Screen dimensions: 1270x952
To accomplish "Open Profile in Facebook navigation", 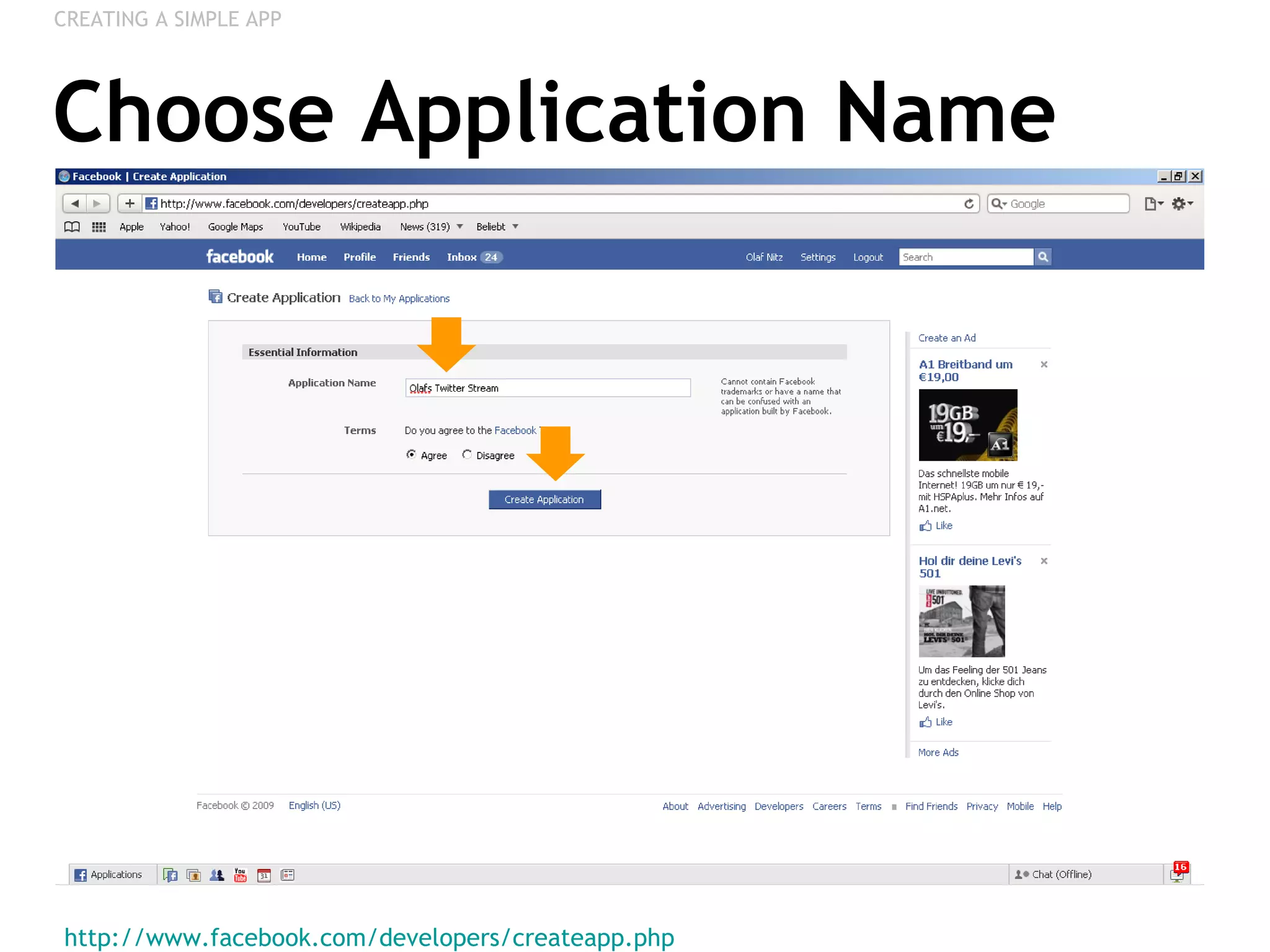I will click(360, 257).
